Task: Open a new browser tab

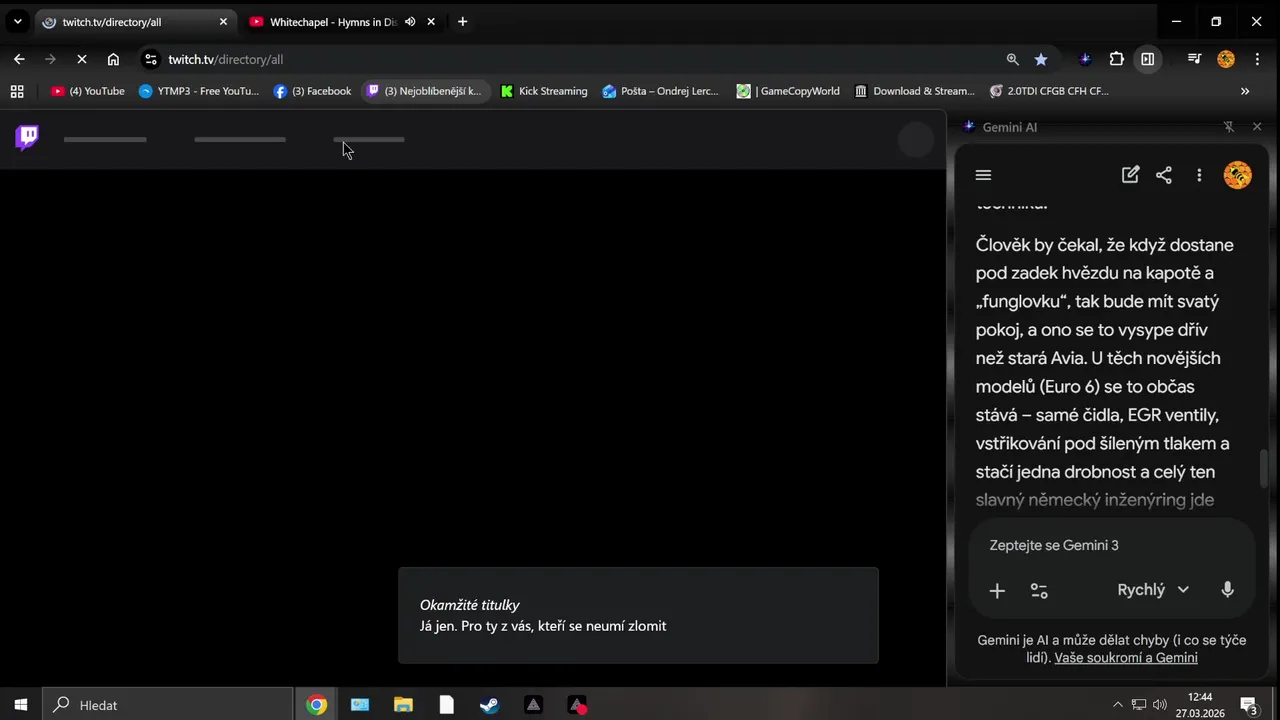Action: point(462,22)
